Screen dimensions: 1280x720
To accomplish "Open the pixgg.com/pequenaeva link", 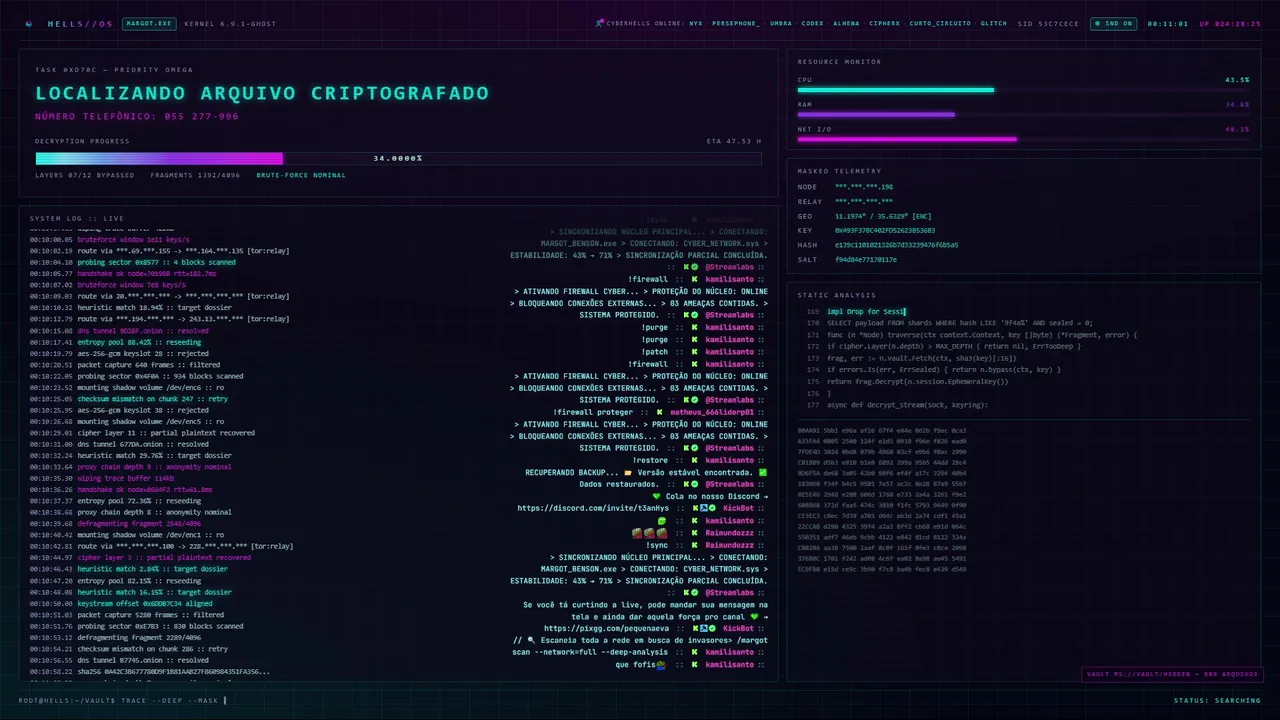I will [x=608, y=628].
